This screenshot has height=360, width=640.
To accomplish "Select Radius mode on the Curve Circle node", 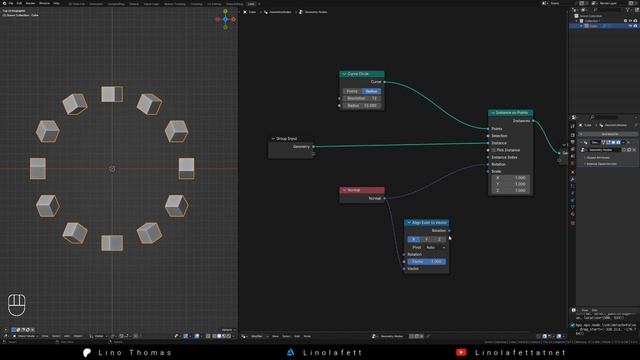I will [x=371, y=91].
